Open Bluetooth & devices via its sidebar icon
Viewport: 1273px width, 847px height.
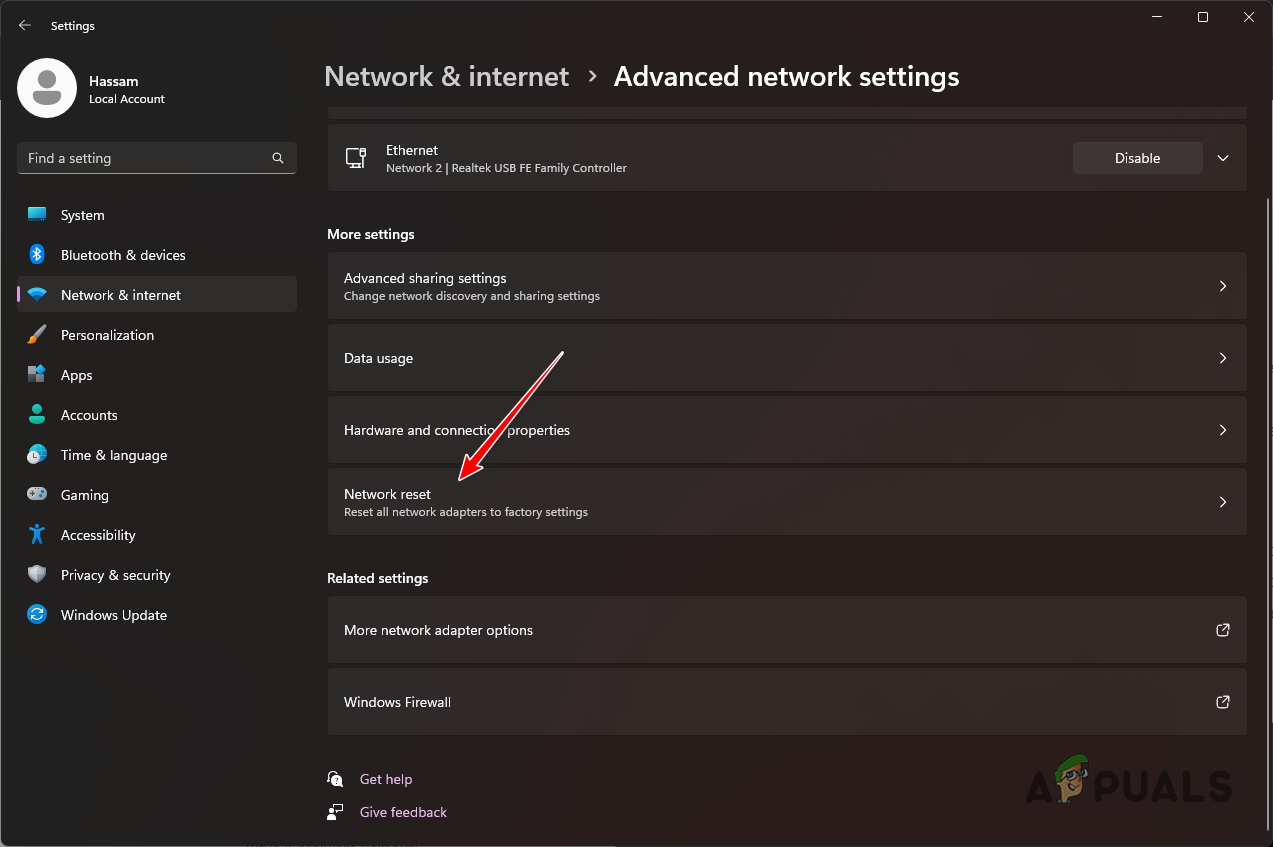pyautogui.click(x=36, y=254)
